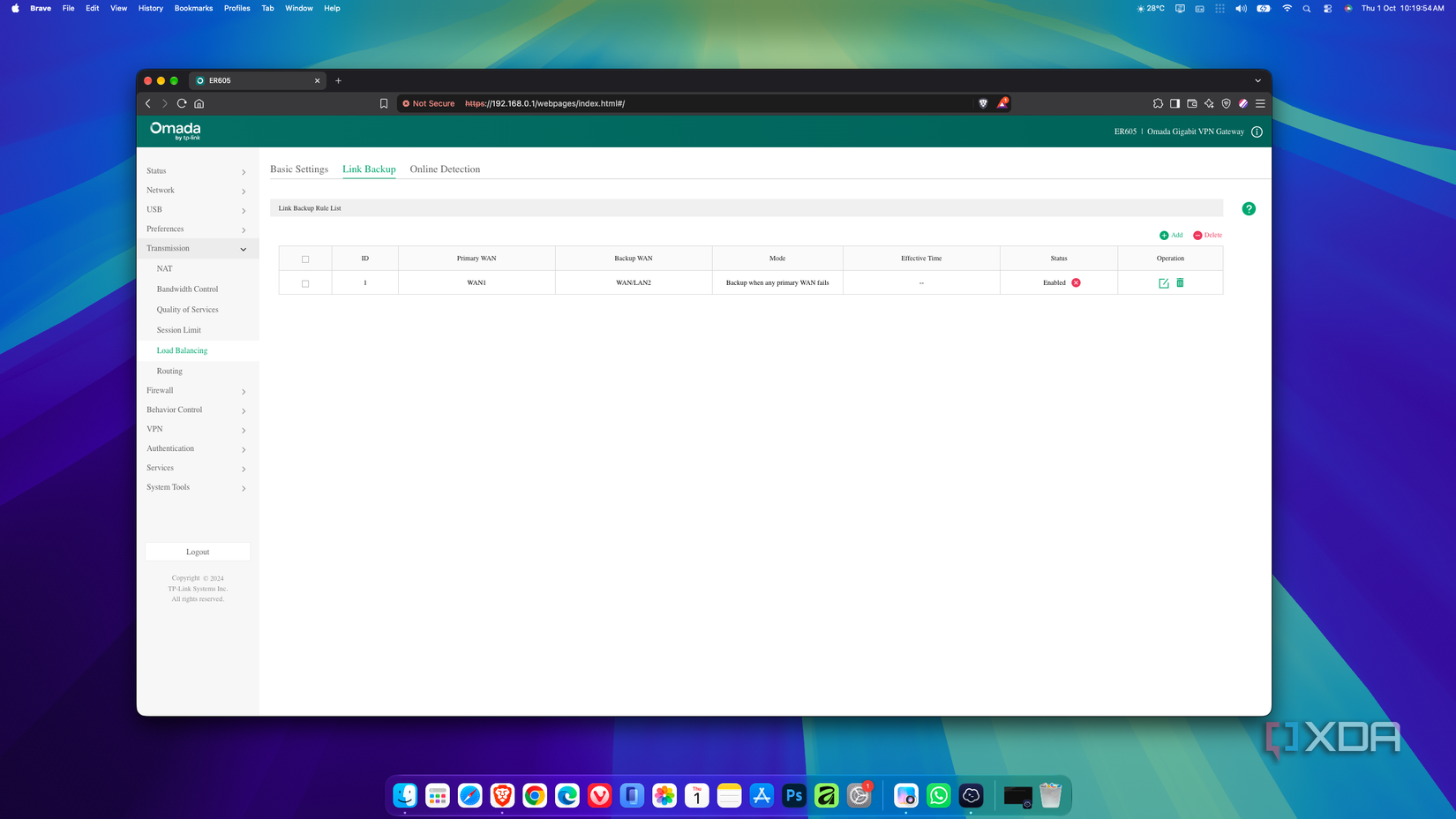The width and height of the screenshot is (1456, 819).
Task: Open the tab search dropdown arrow
Action: coord(1257,80)
